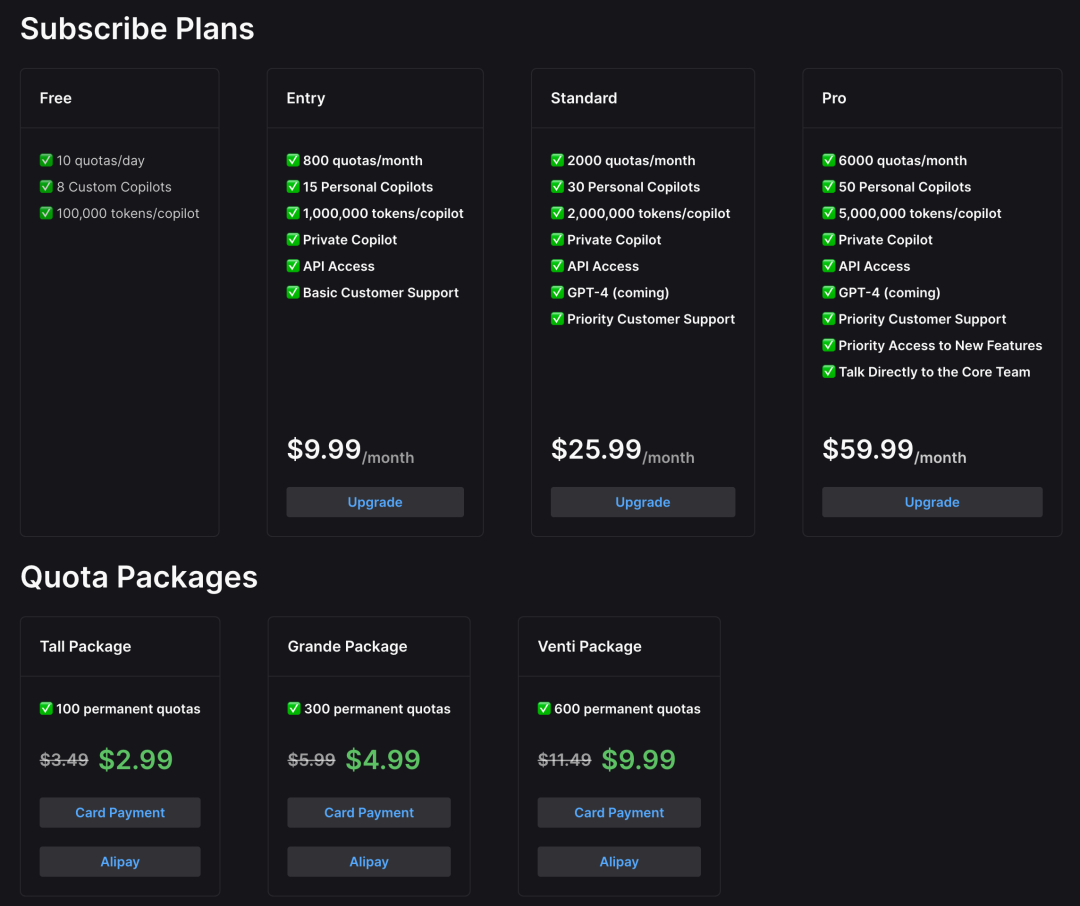Click the Free plan card title
The image size is (1080, 906).
pyautogui.click(x=56, y=98)
